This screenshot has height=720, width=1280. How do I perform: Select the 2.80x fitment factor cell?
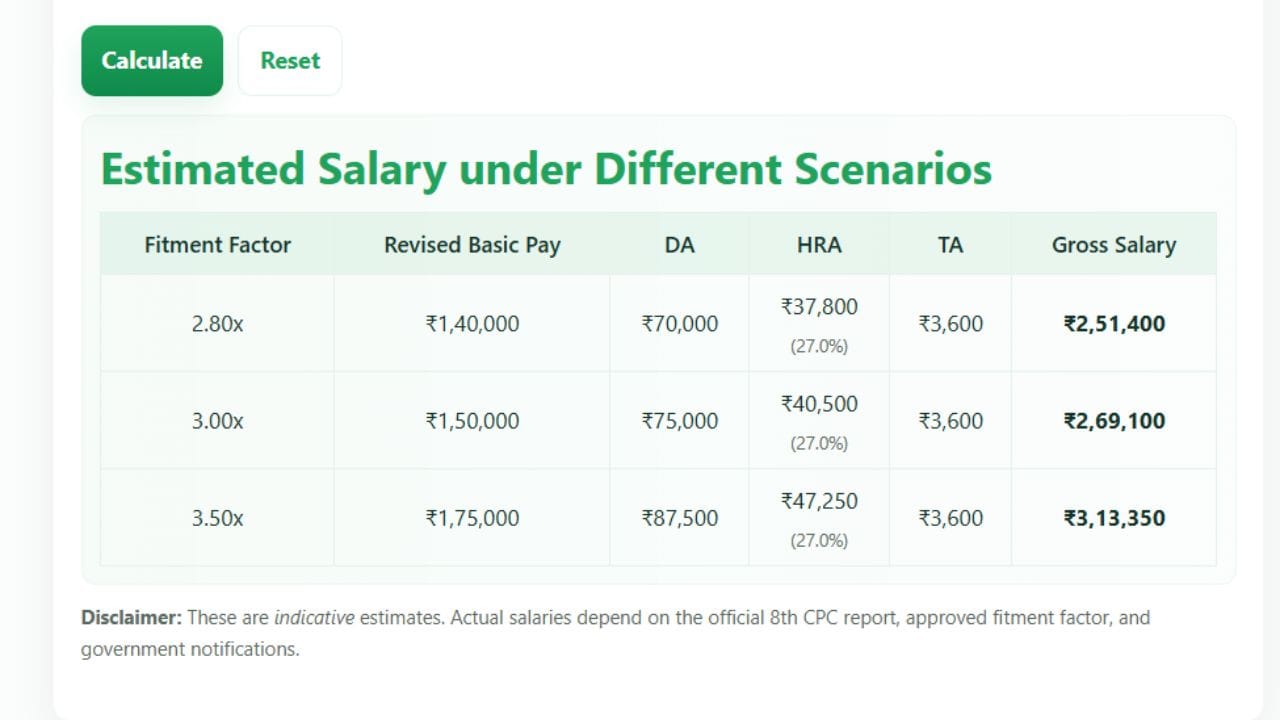pyautogui.click(x=217, y=324)
